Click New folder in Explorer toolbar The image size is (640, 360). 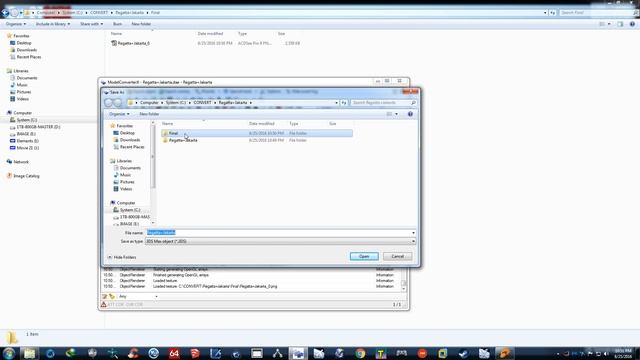coord(141,24)
